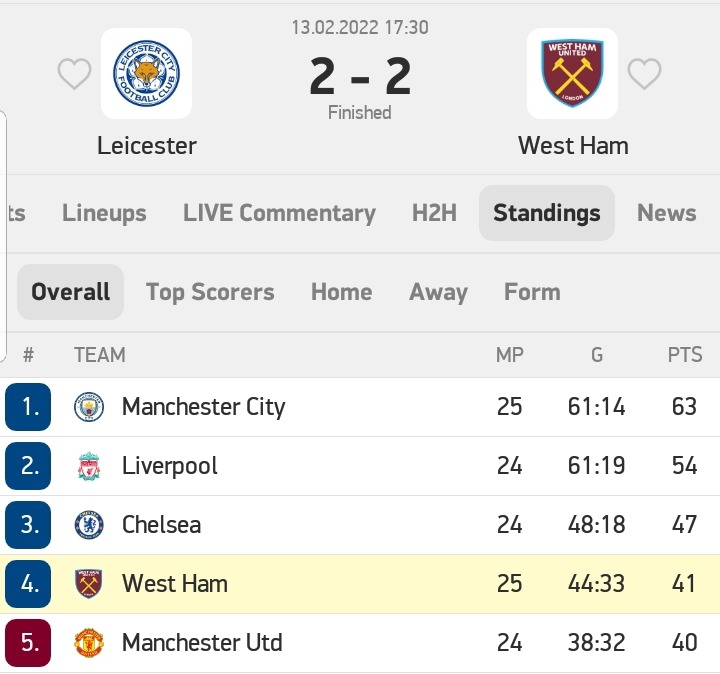Open the West Ham United crest logo
This screenshot has width=720, height=674.
(x=572, y=73)
